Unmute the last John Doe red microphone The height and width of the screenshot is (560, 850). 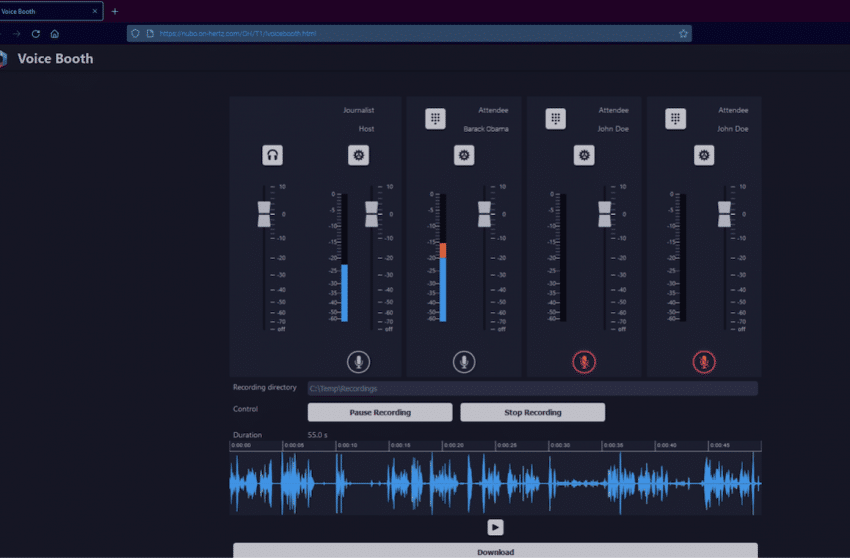(x=704, y=362)
